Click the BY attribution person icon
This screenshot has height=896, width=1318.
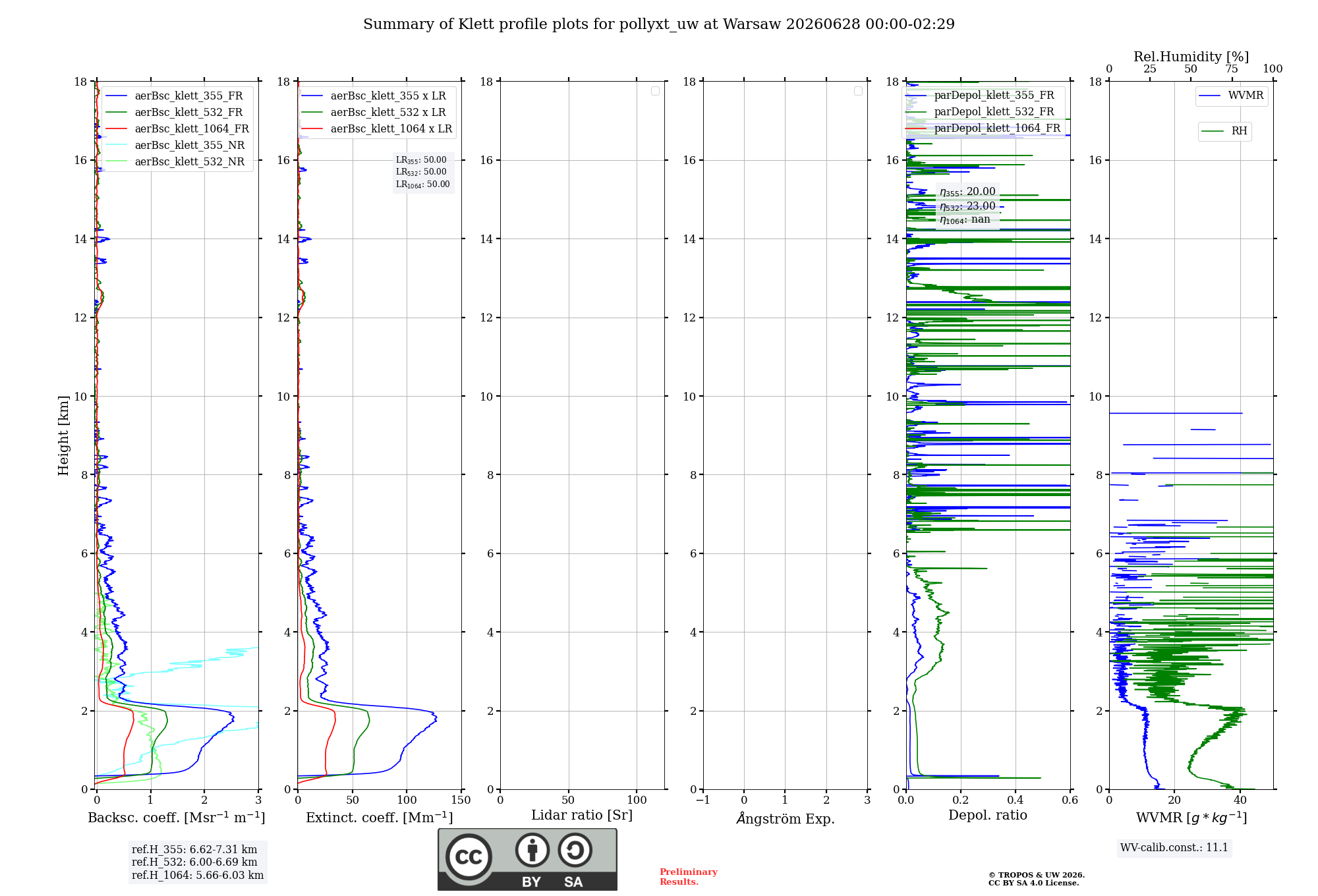(x=532, y=850)
